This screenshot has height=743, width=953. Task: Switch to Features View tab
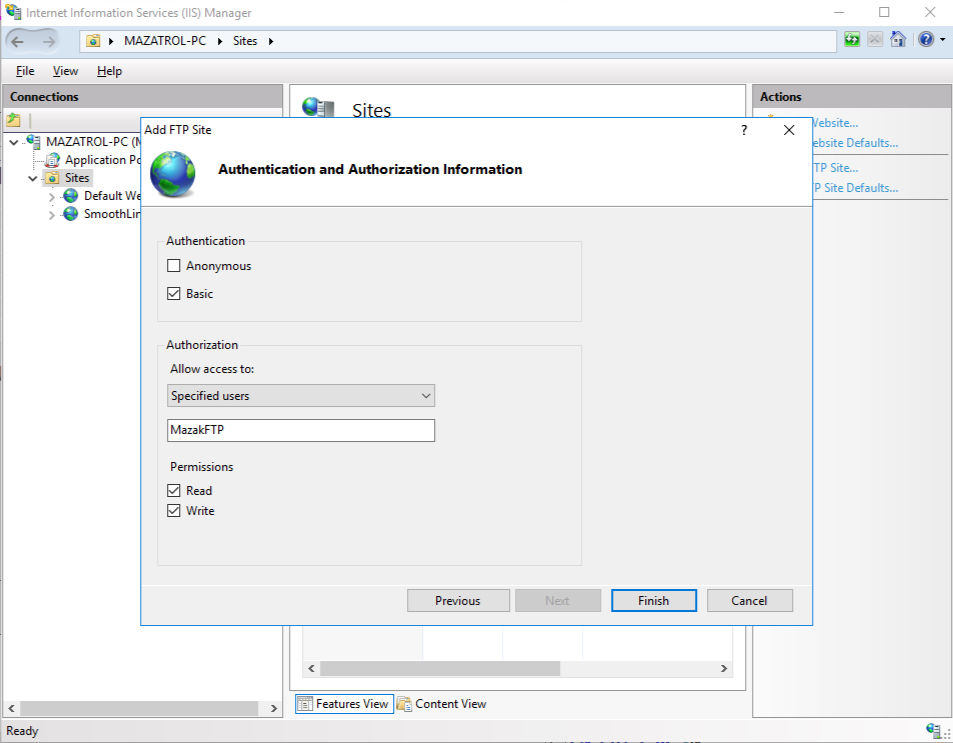coord(345,704)
